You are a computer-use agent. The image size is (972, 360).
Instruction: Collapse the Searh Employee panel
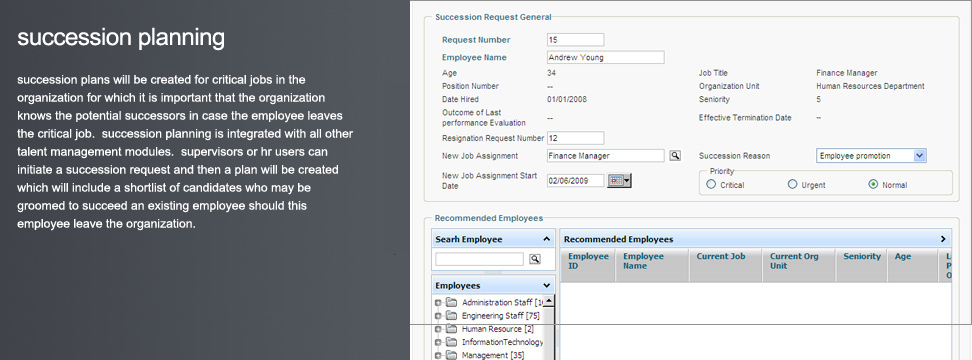pos(546,239)
